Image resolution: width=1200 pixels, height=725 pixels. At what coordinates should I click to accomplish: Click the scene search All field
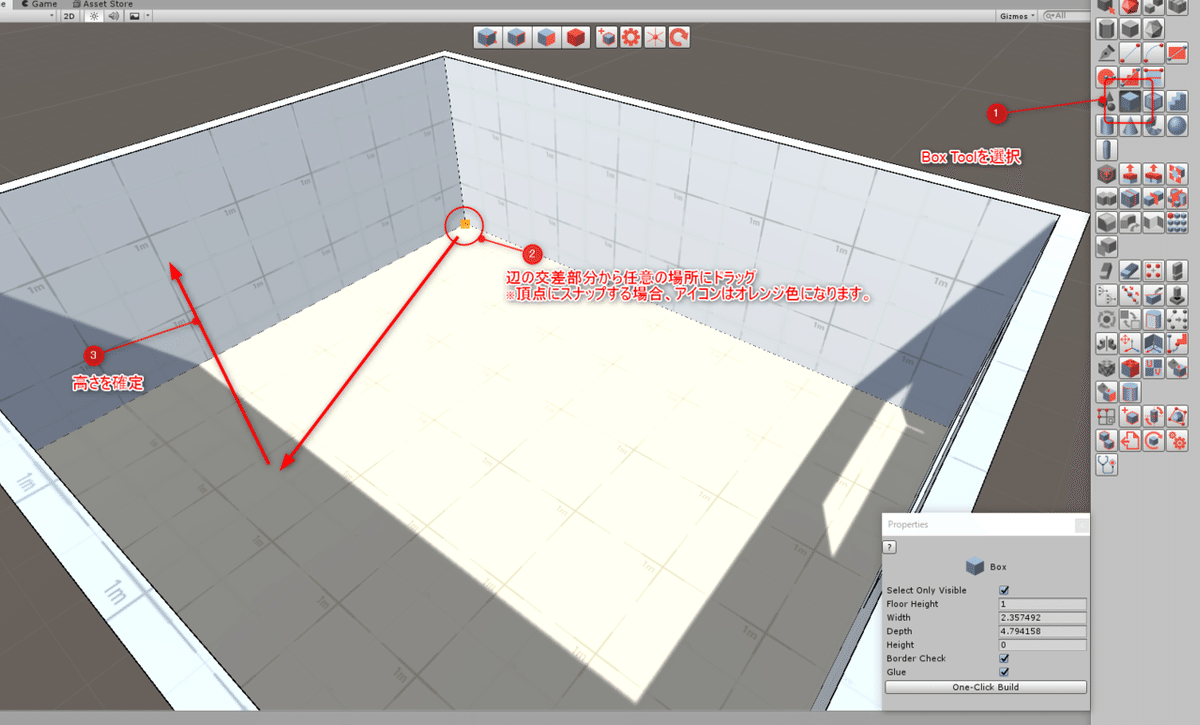point(1066,16)
